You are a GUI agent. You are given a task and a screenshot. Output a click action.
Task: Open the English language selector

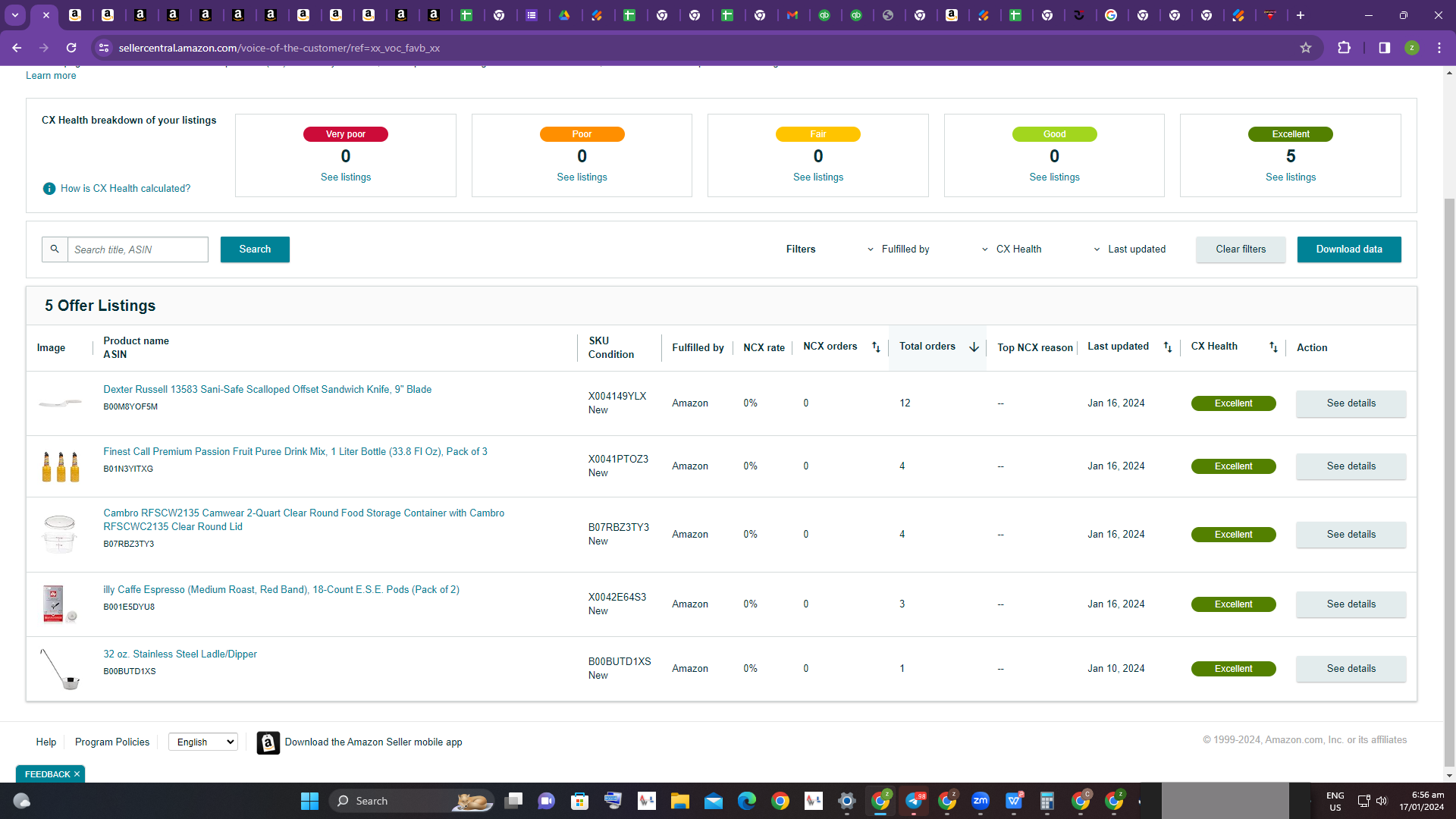(203, 742)
